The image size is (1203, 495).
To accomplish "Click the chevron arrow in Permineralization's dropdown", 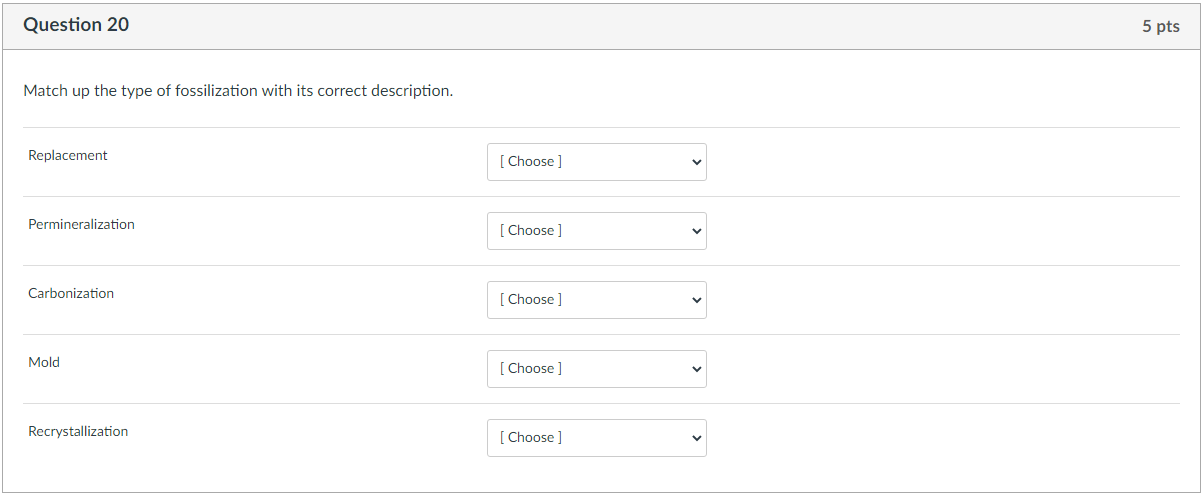I will pyautogui.click(x=696, y=231).
